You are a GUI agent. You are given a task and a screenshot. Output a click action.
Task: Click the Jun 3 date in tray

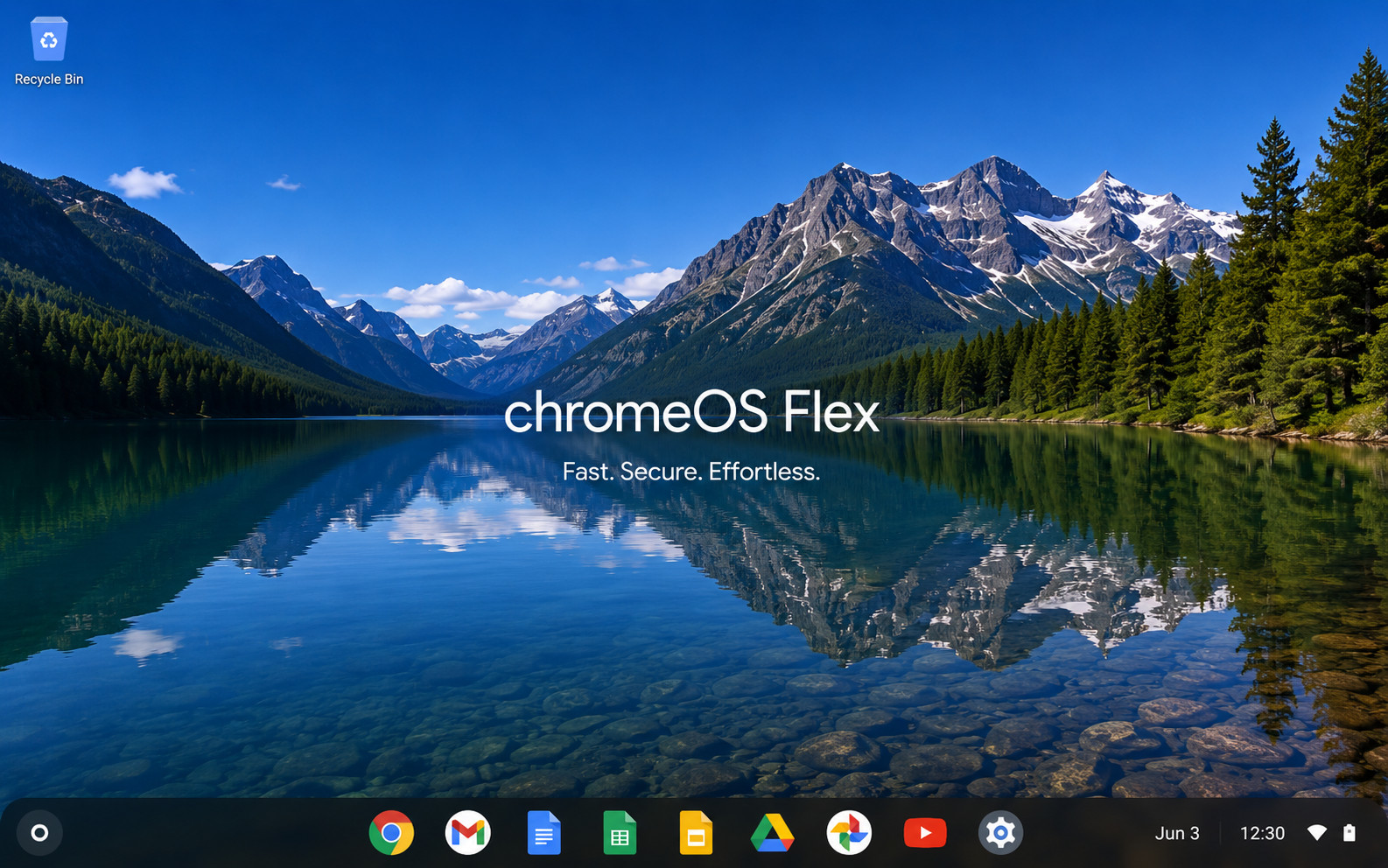pyautogui.click(x=1177, y=834)
